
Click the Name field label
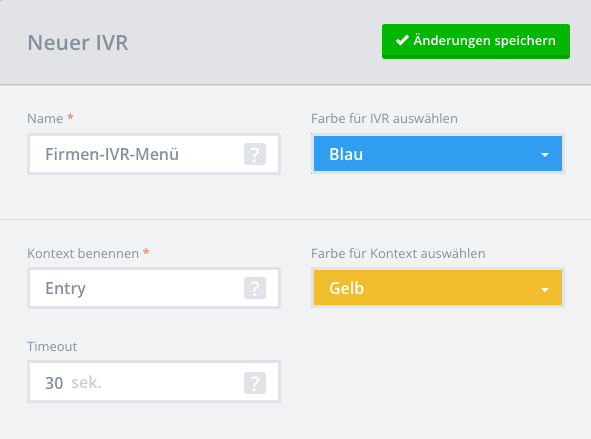(x=45, y=119)
